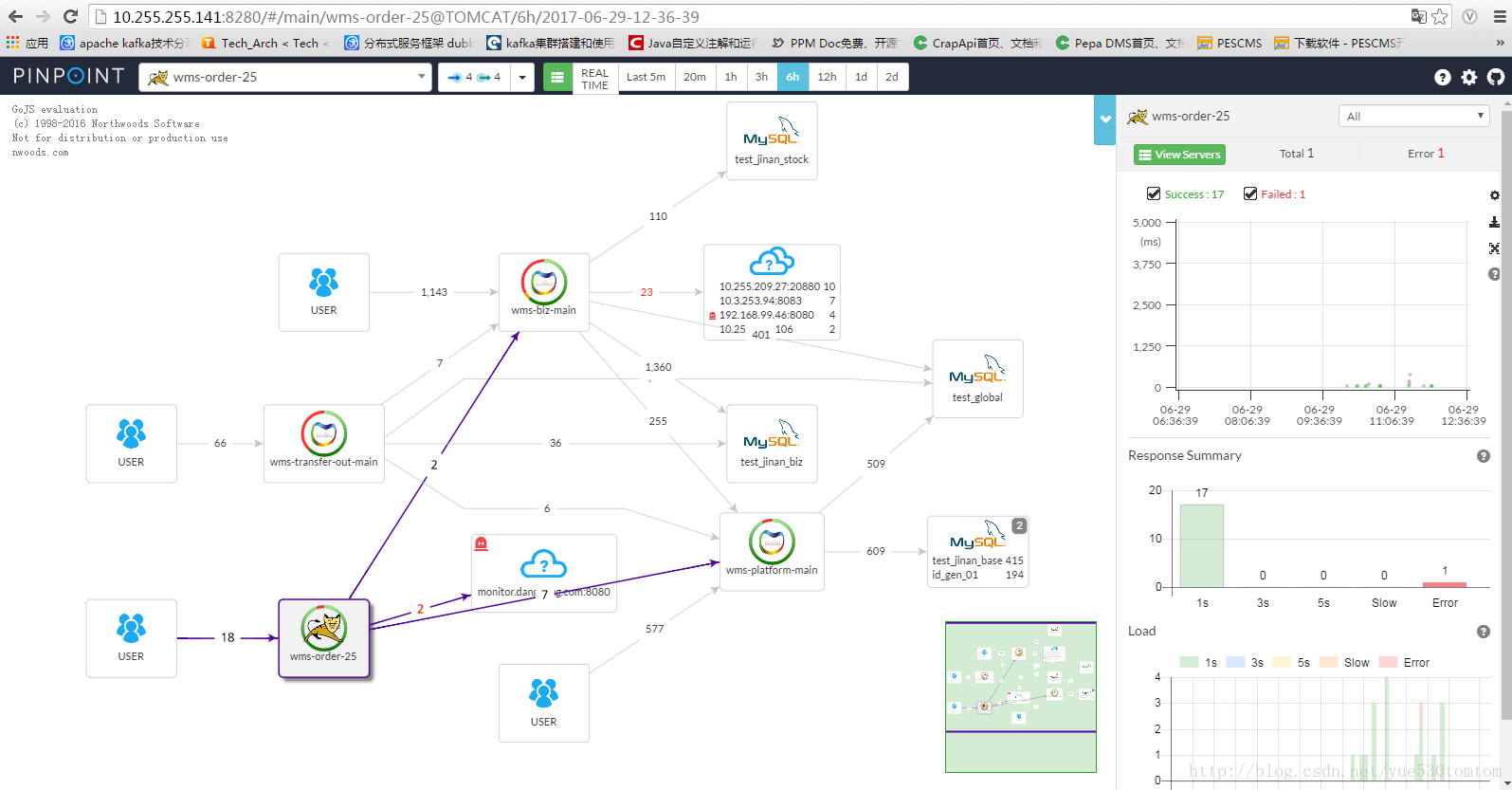Select the test_jinan_base MySQL node
The height and width of the screenshot is (790, 1512).
click(977, 551)
